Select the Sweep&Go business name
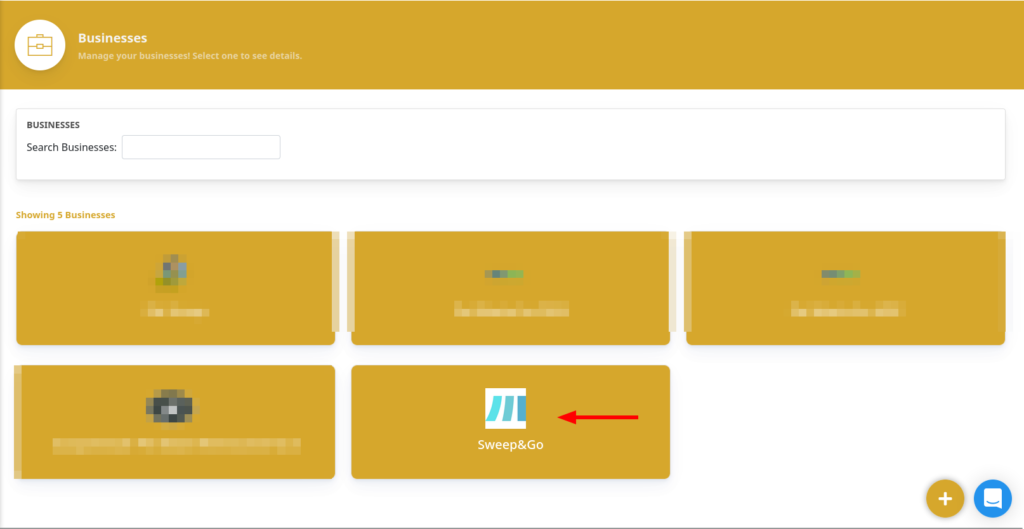 tap(510, 444)
